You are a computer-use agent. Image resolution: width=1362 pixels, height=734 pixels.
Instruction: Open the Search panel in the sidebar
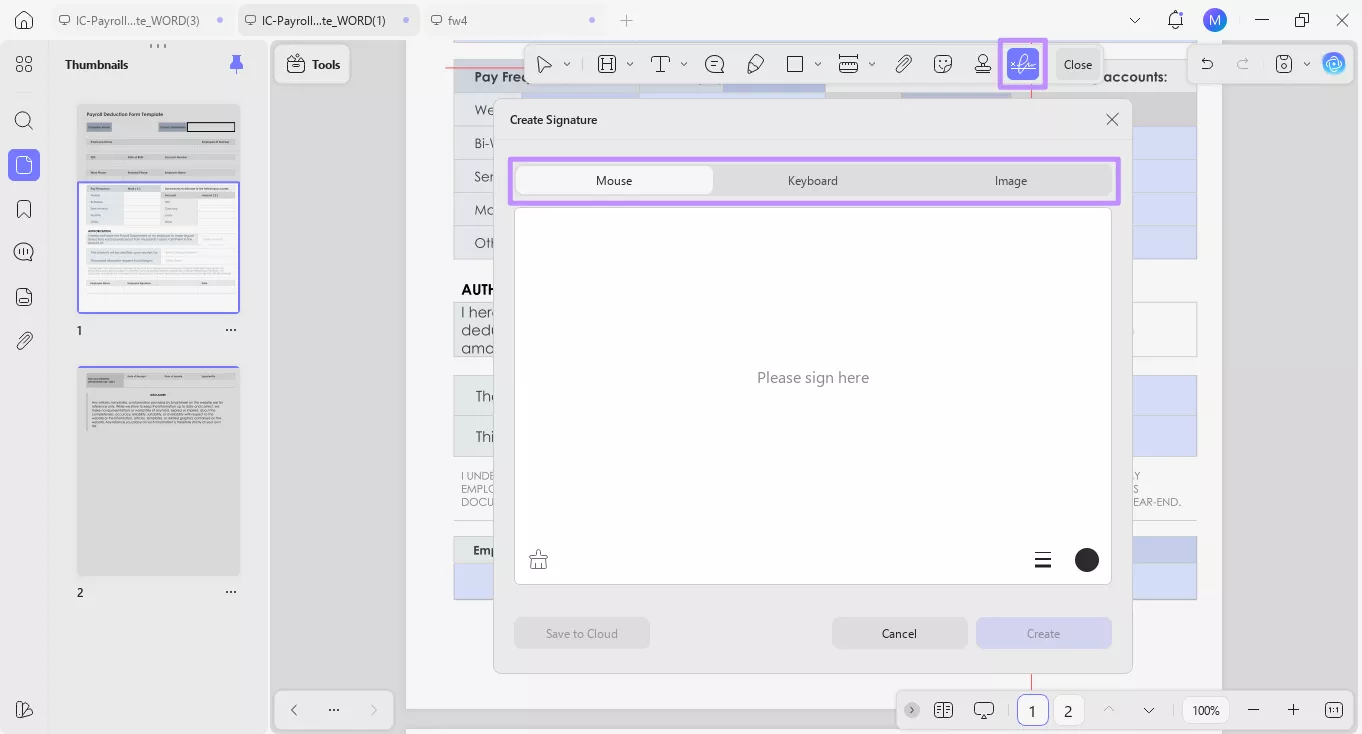23,120
